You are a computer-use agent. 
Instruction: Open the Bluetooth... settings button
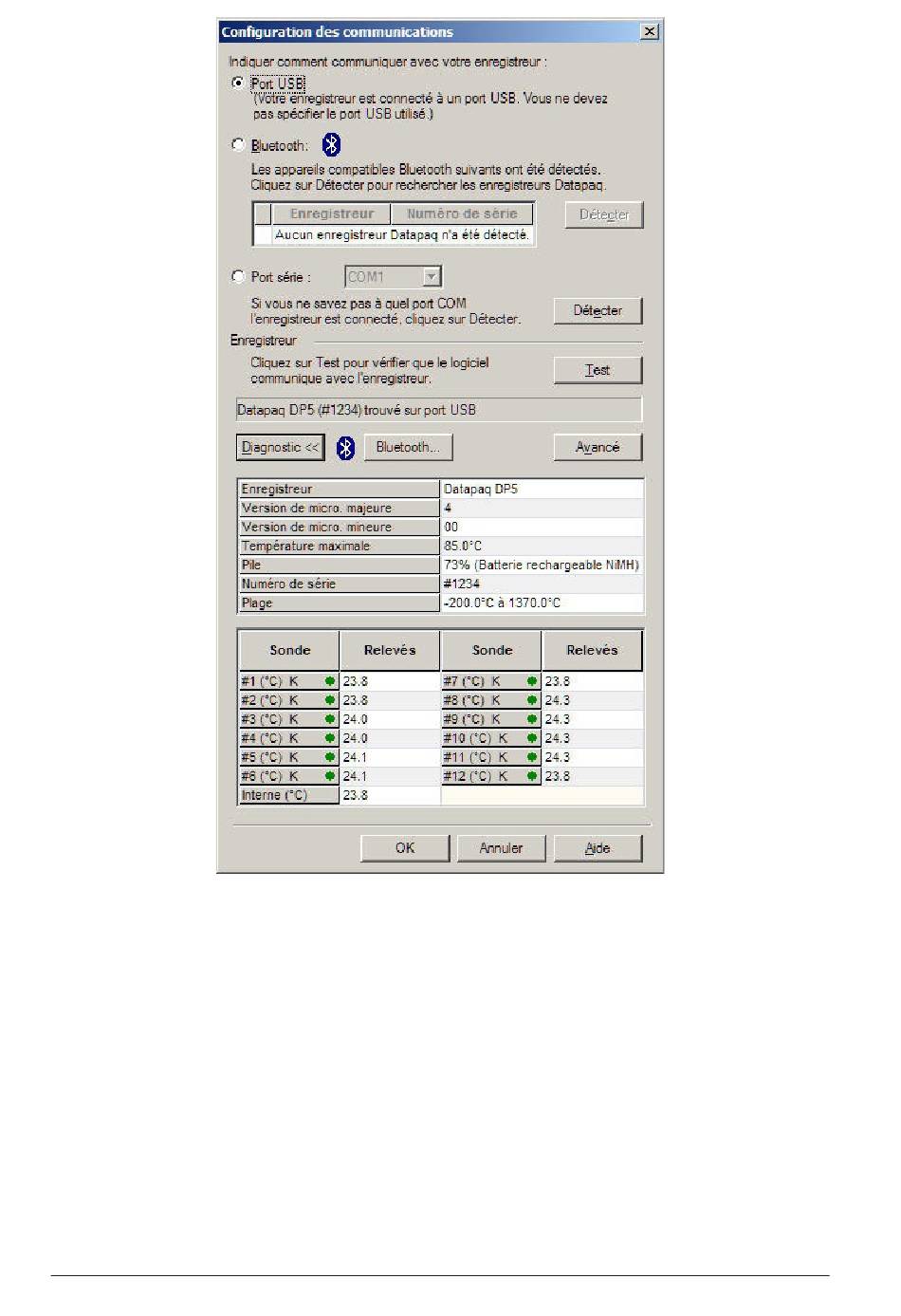[408, 447]
